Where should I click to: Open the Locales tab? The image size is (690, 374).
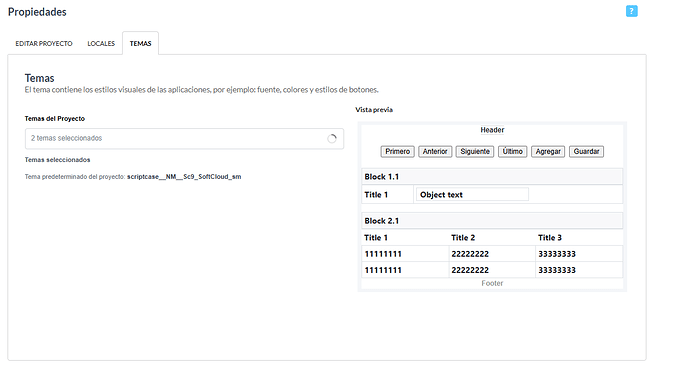[101, 44]
